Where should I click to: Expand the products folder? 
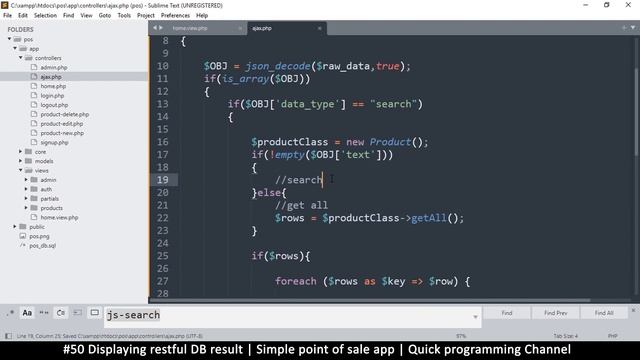coord(27,208)
